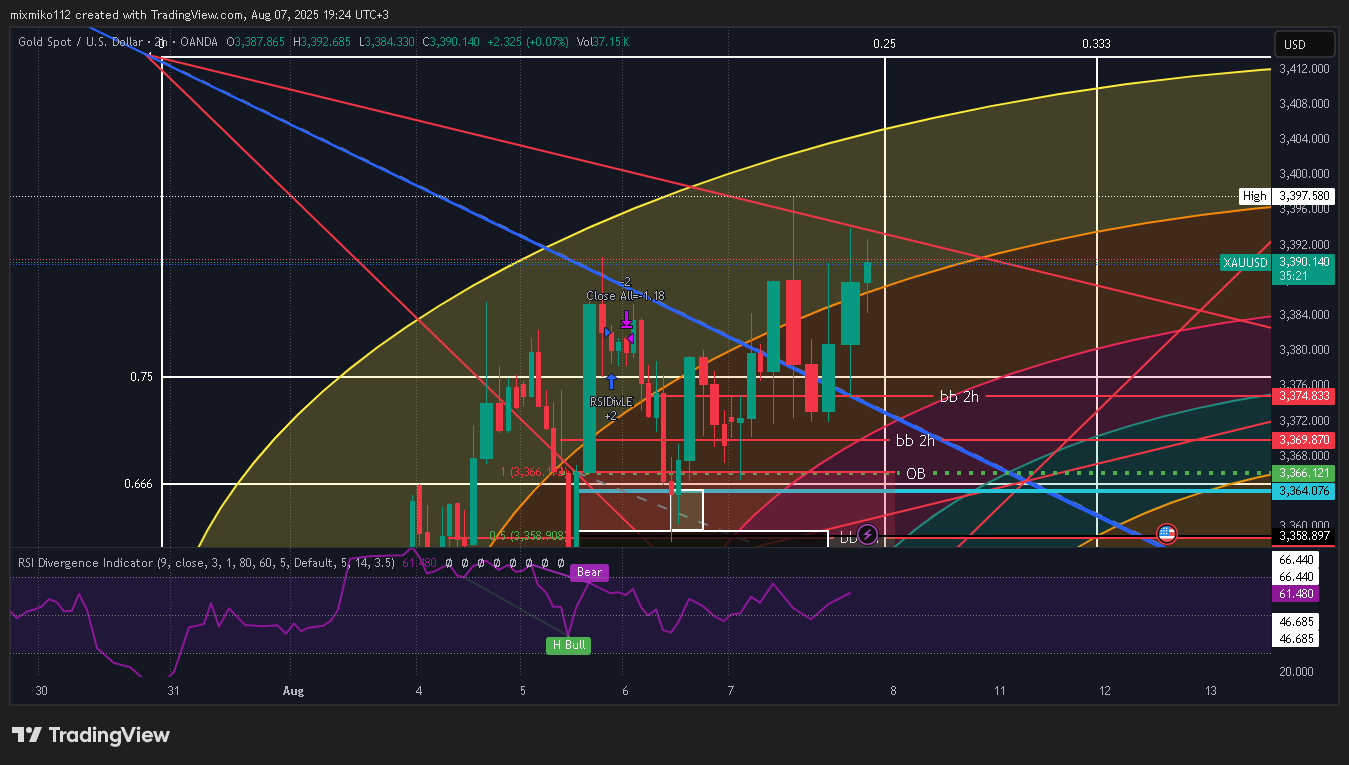Open the US flag economic event marker

1166,534
